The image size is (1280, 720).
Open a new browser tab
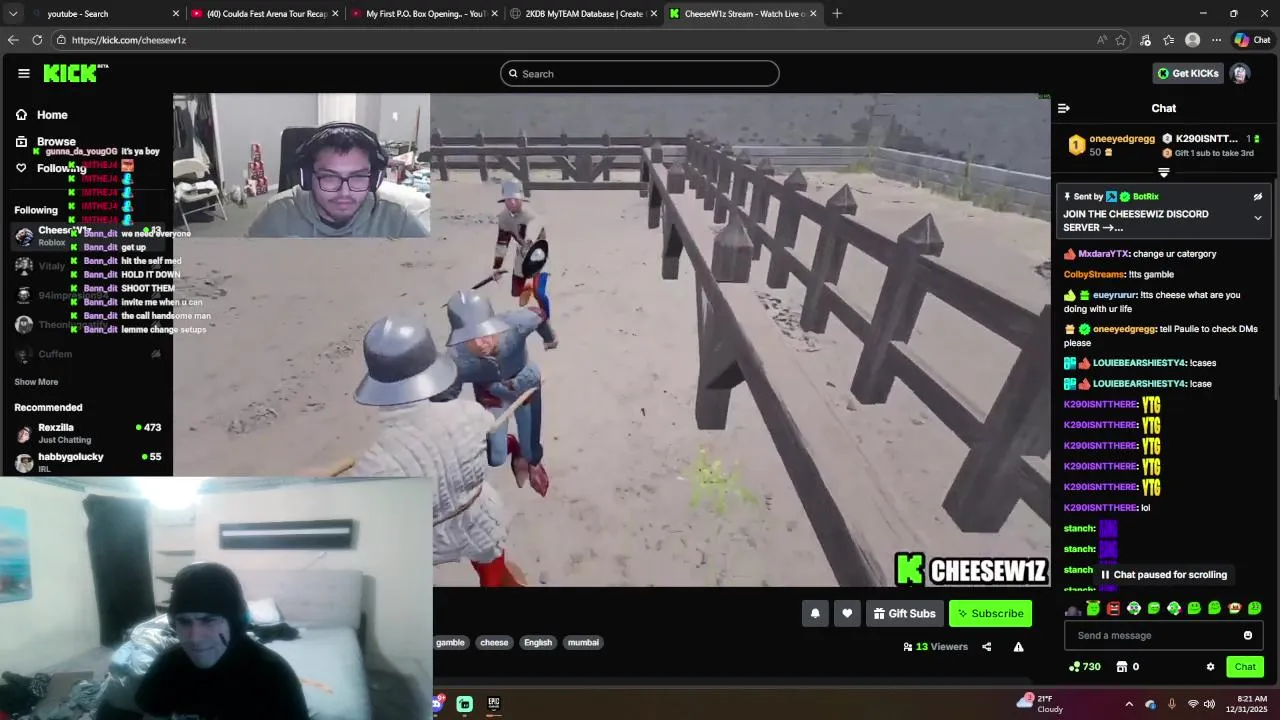837,14
